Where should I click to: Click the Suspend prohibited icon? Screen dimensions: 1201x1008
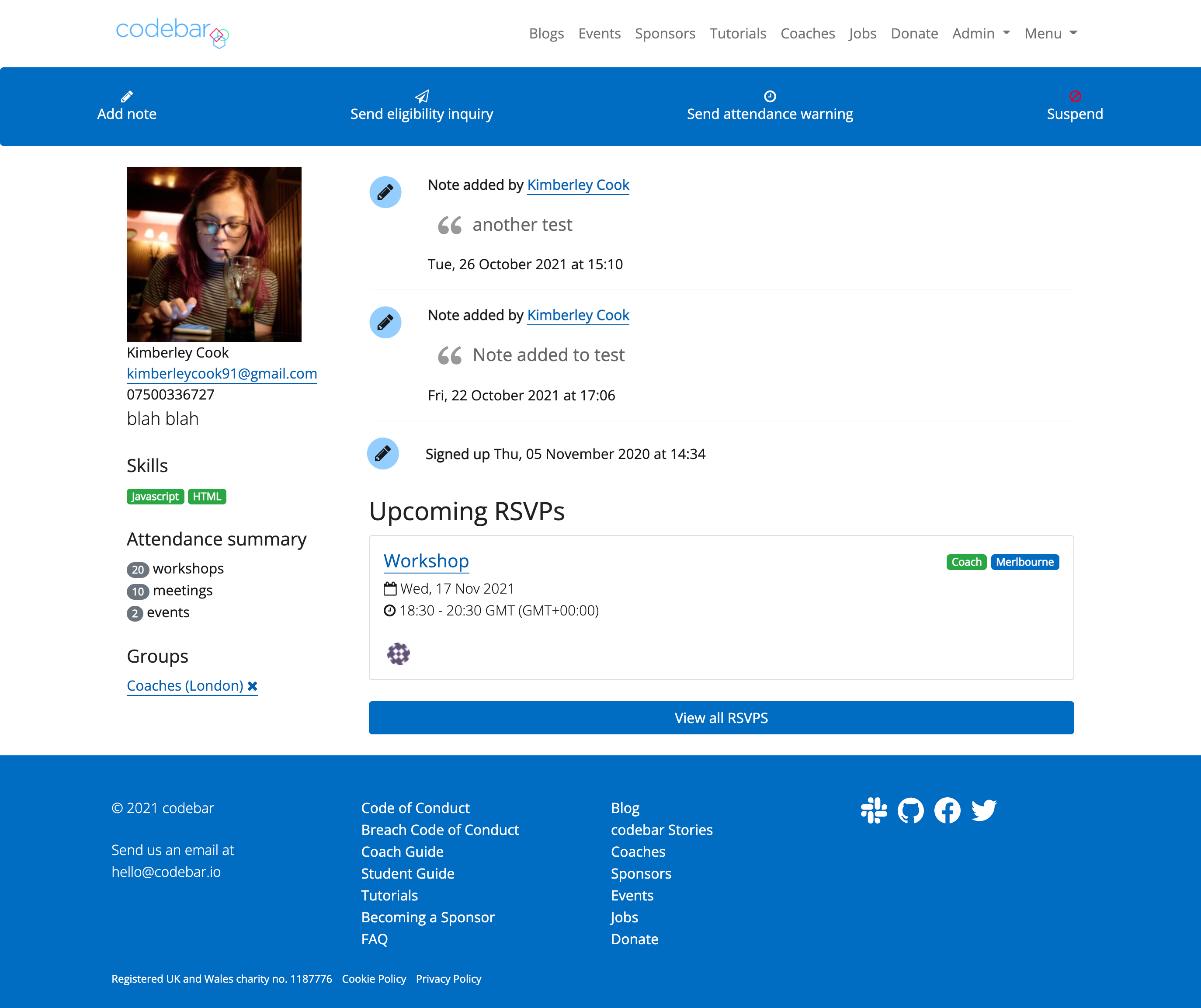1075,96
